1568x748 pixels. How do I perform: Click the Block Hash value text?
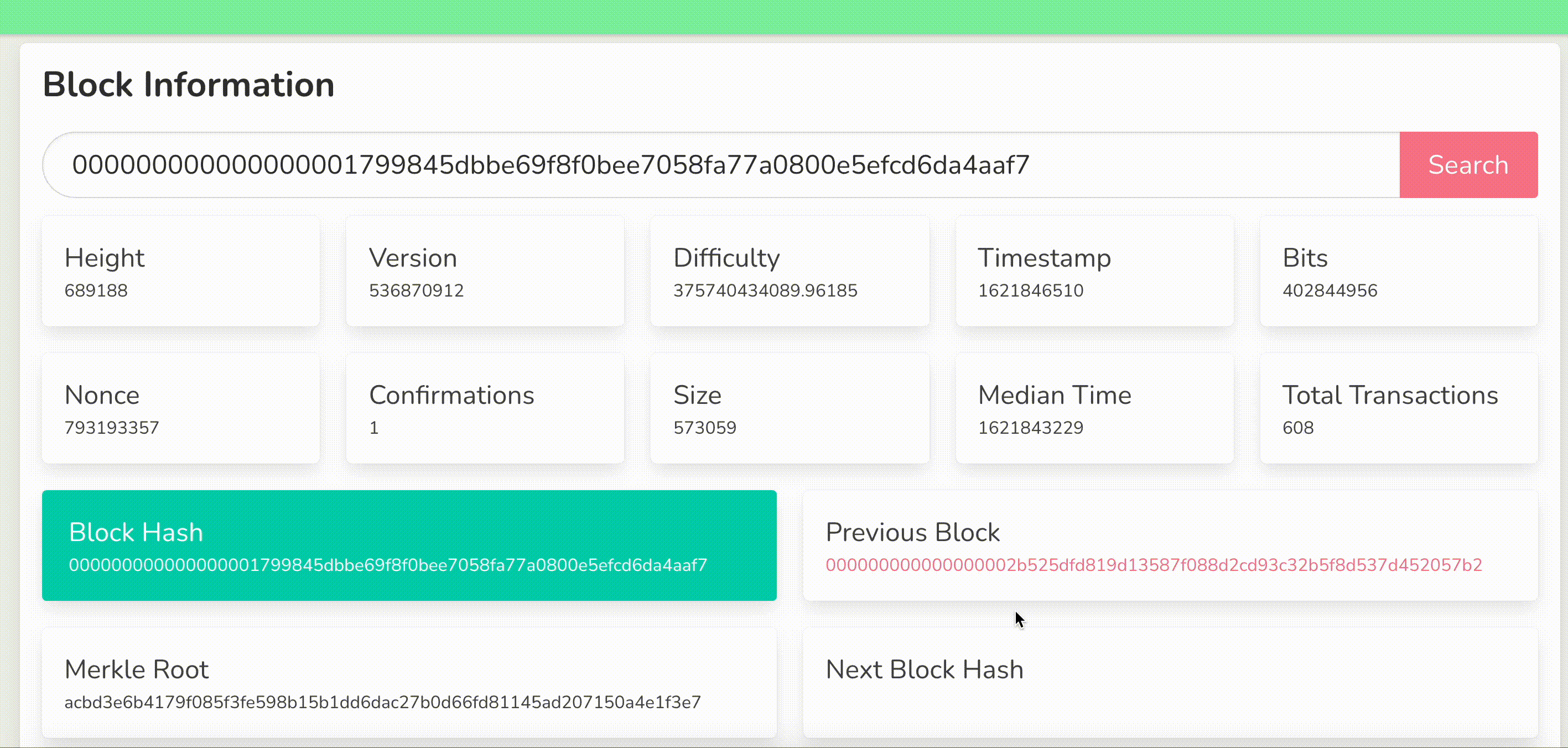pos(387,565)
